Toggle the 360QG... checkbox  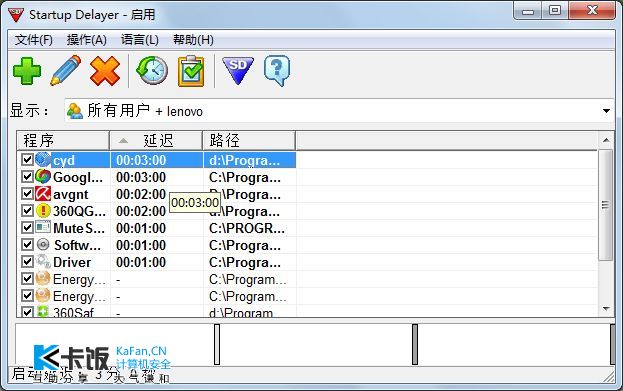point(27,211)
